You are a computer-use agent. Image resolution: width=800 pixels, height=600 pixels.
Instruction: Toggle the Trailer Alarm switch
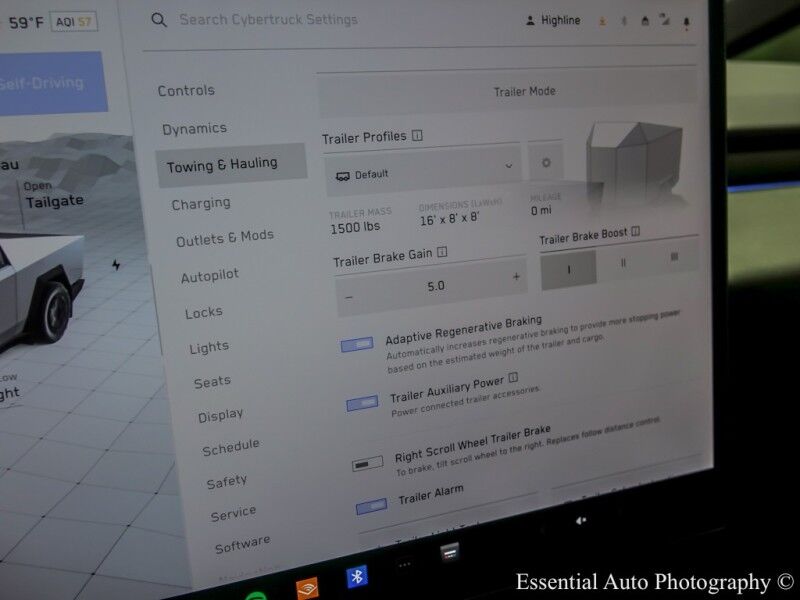click(371, 506)
